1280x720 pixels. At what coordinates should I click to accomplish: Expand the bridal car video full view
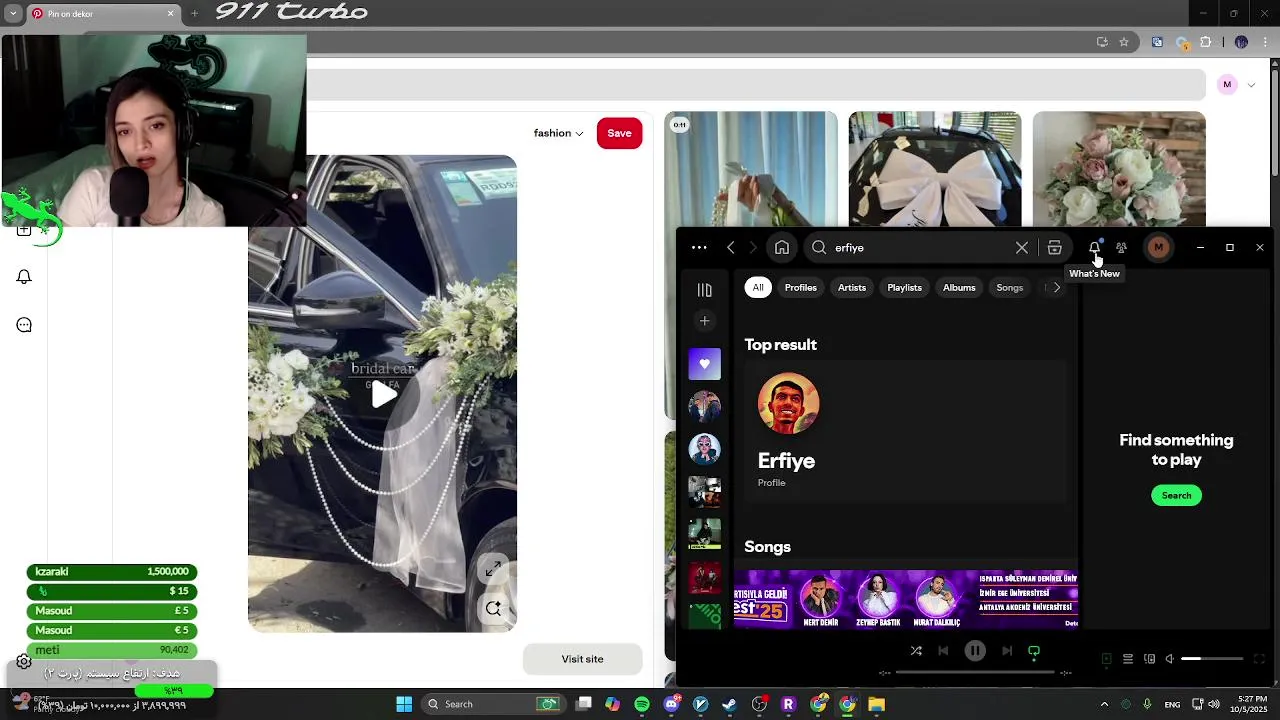(x=493, y=570)
